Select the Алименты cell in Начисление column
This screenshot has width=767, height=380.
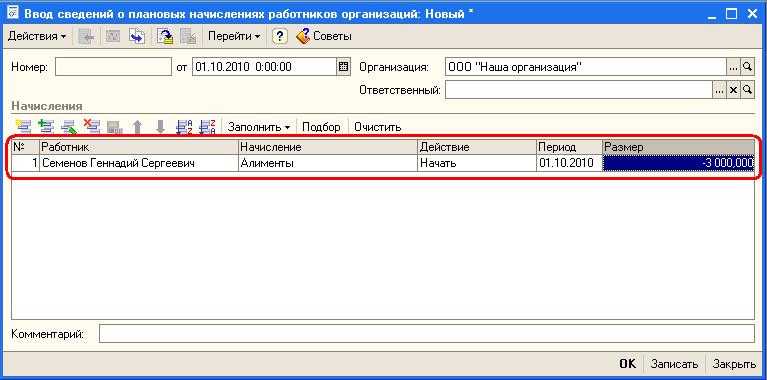[328, 163]
